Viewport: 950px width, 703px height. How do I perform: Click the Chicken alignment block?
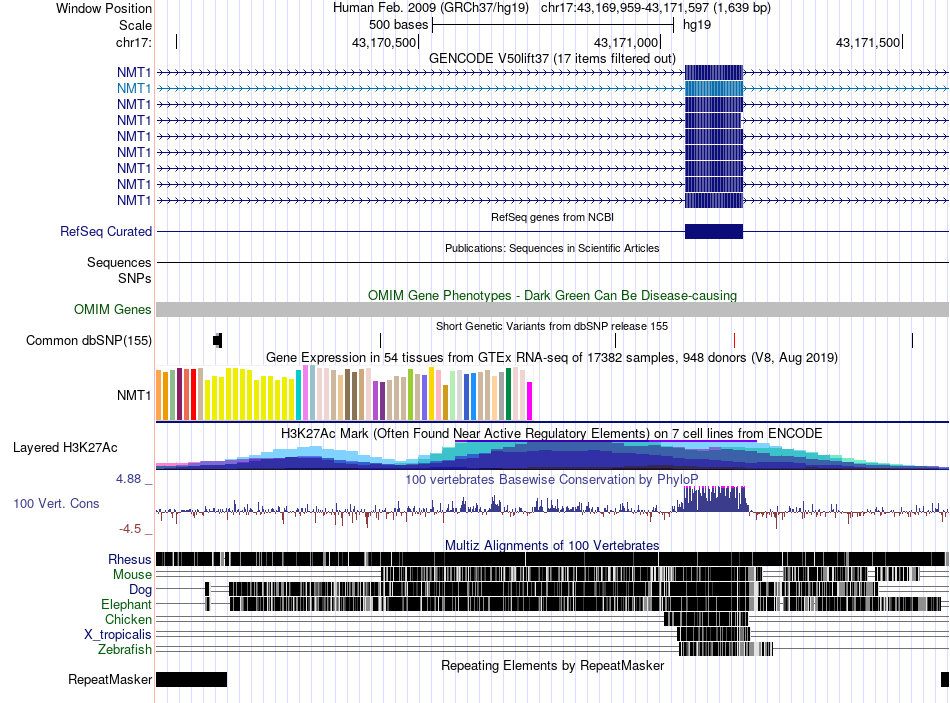tap(706, 619)
